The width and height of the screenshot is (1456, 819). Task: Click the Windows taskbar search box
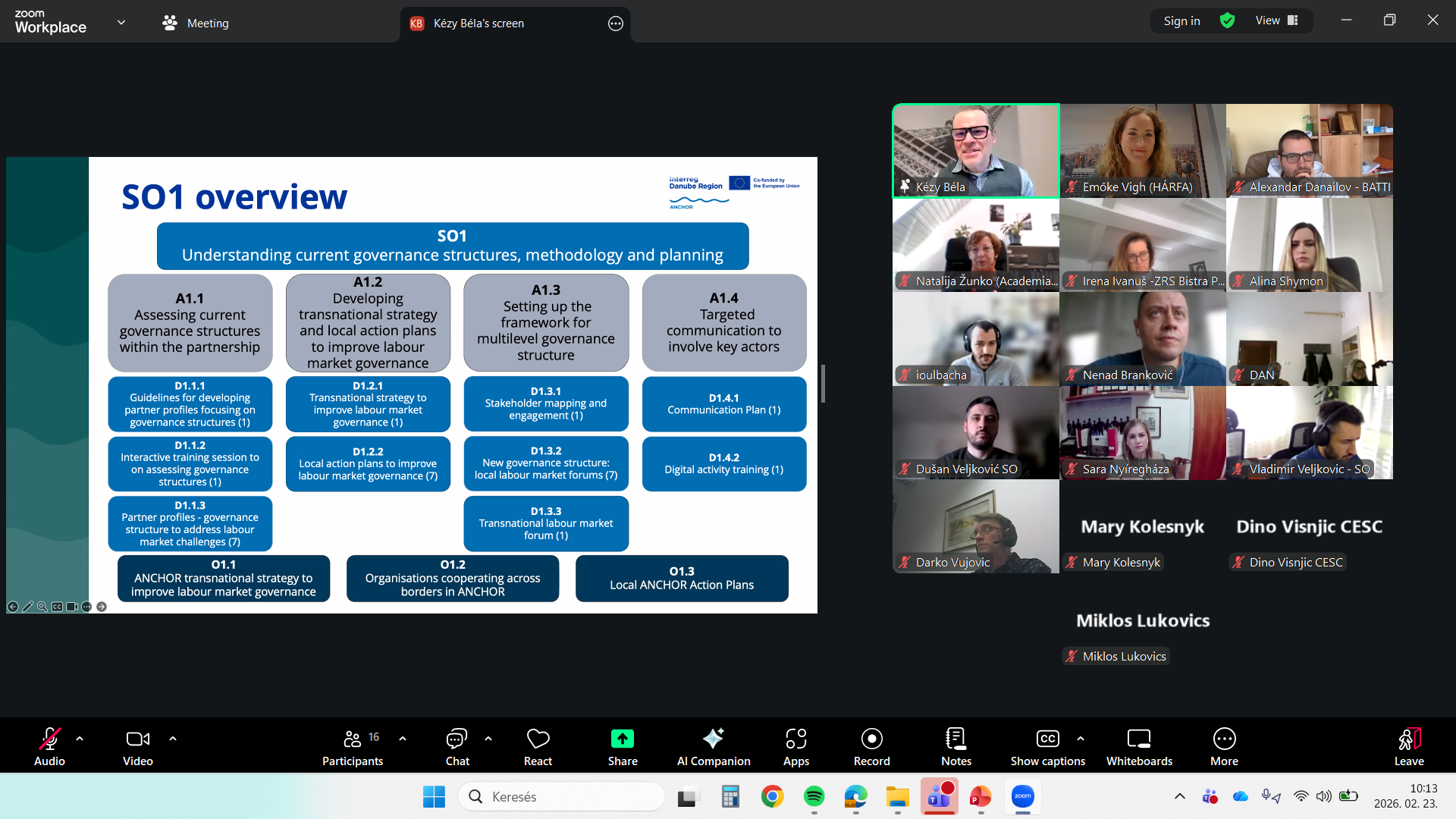pyautogui.click(x=561, y=796)
